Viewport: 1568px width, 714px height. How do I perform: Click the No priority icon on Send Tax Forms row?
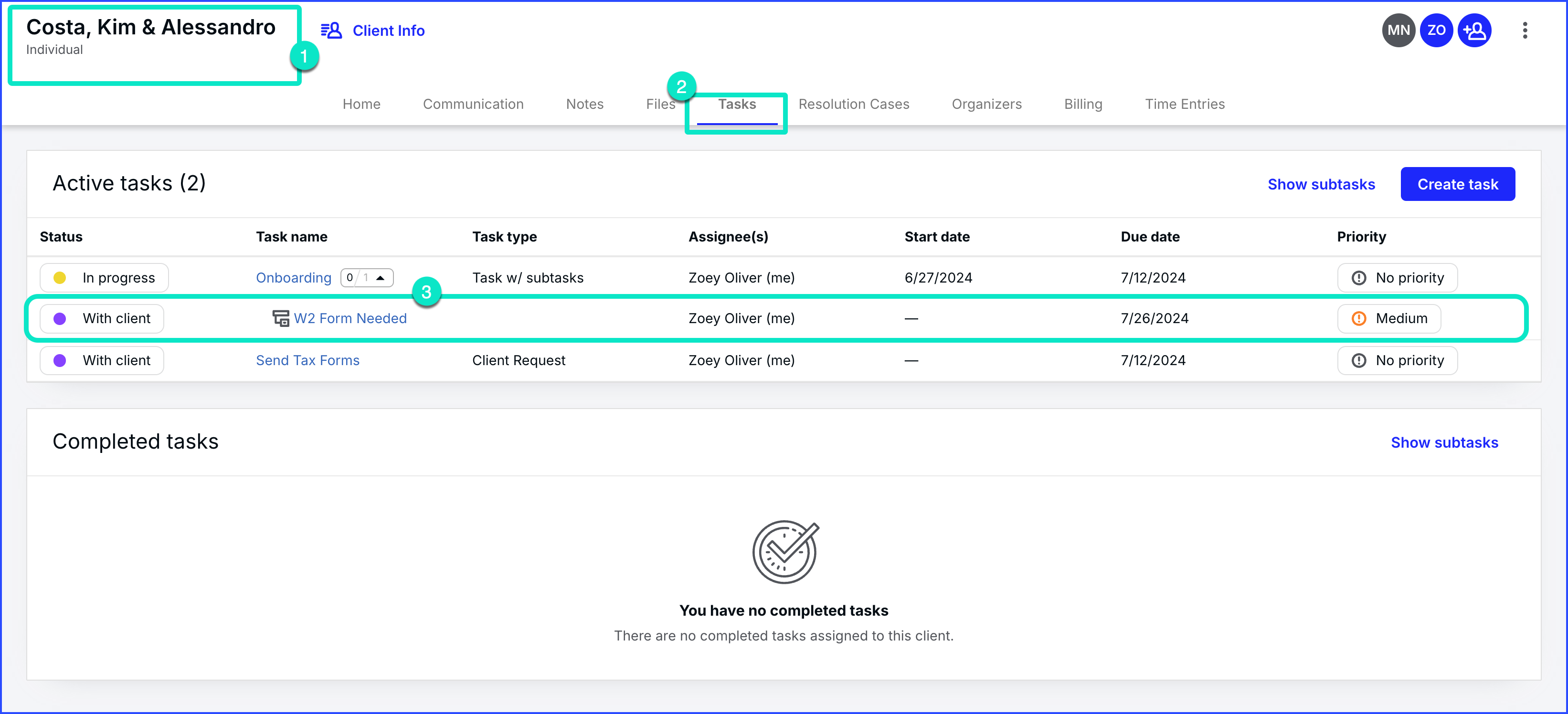(x=1359, y=360)
